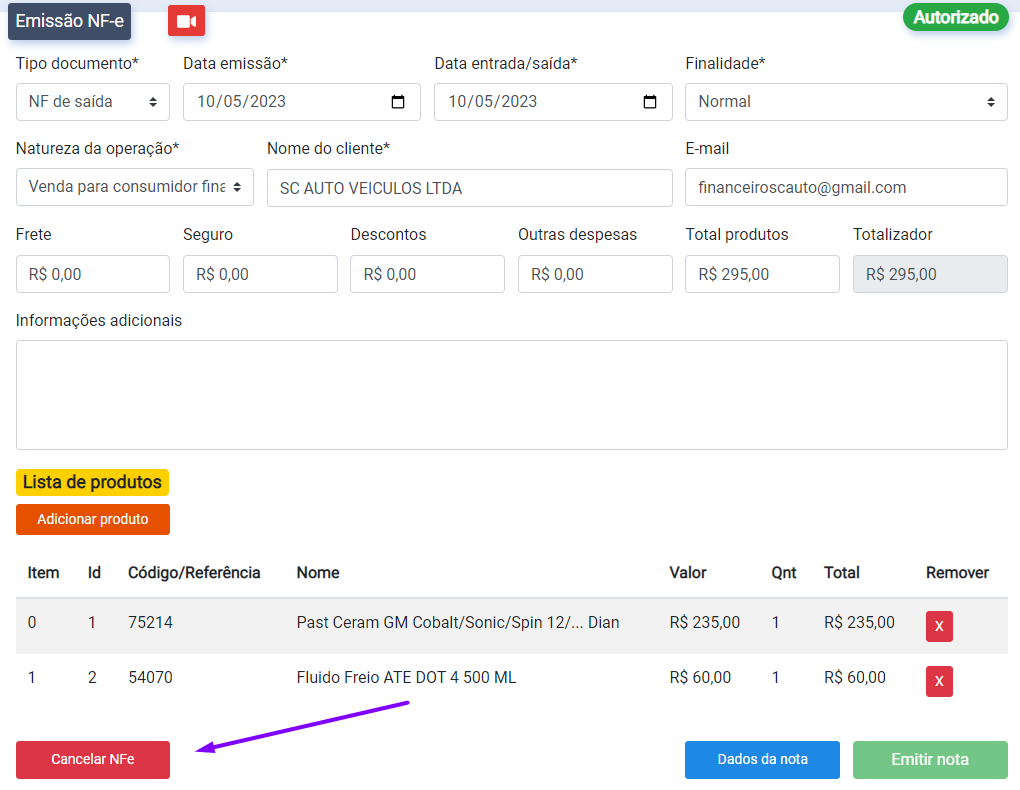Expand the Finalidade dropdown
Viewport: 1020px width, 790px height.
point(846,102)
